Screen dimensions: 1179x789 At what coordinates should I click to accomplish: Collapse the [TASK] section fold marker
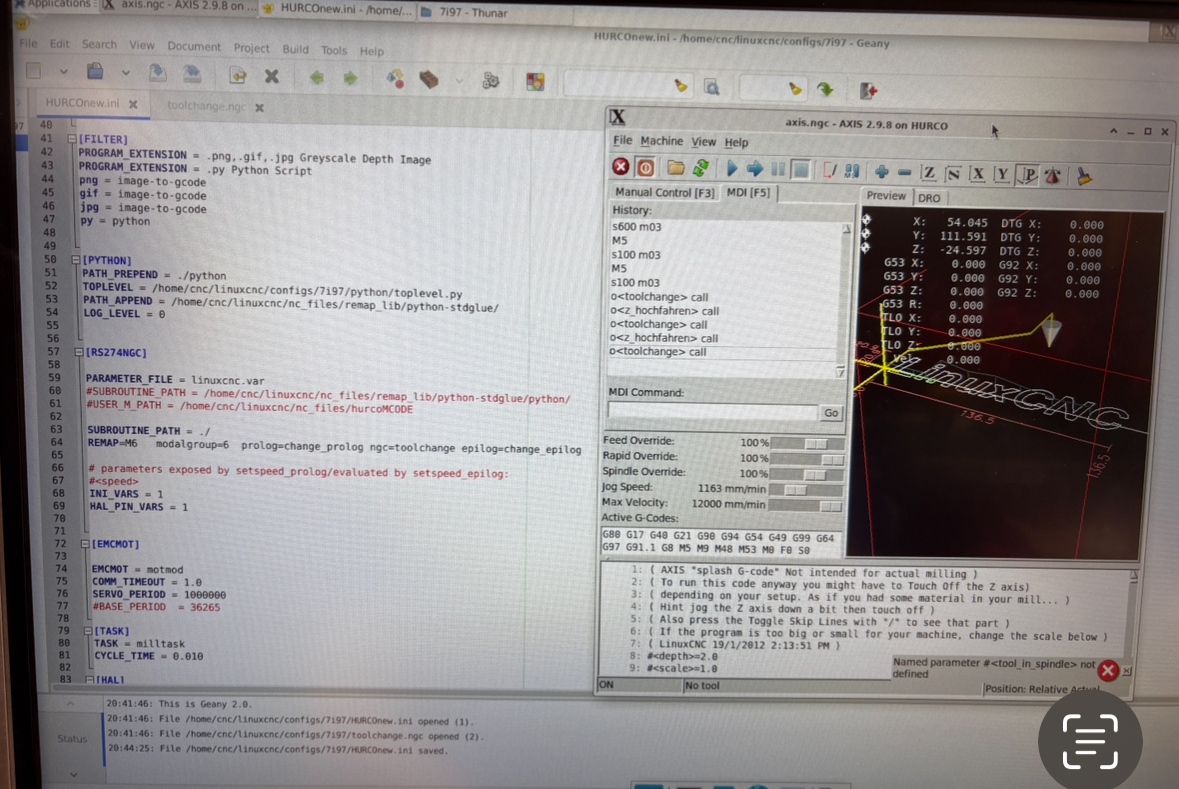(87, 631)
